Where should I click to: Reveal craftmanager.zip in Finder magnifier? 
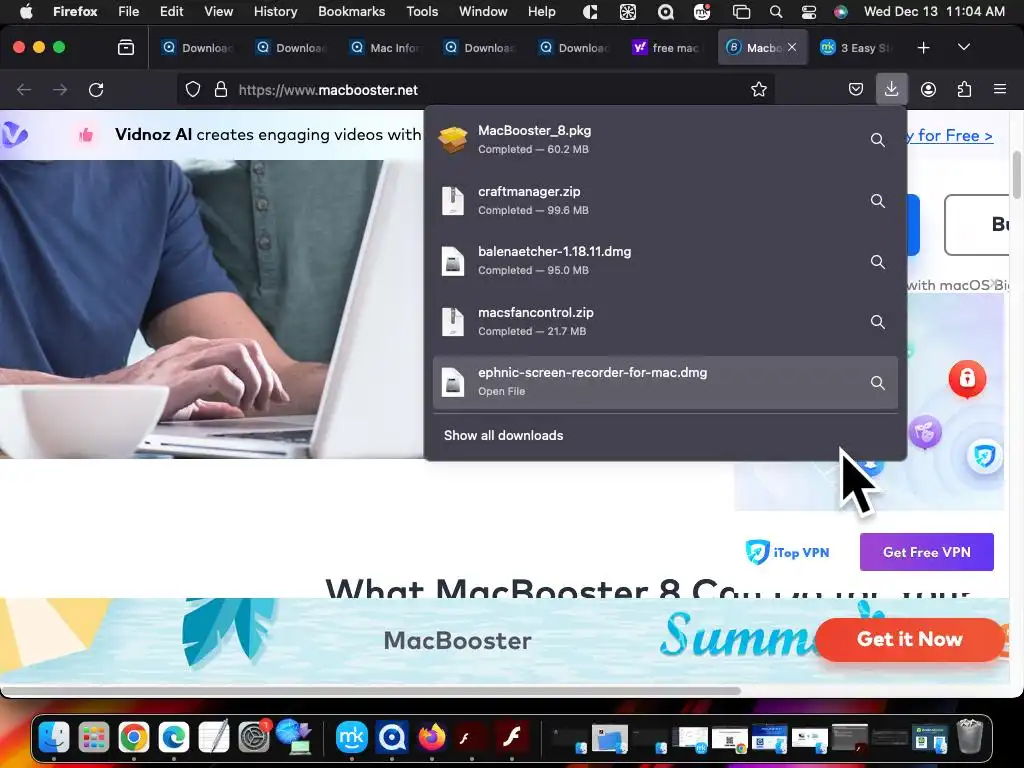pyautogui.click(x=878, y=200)
